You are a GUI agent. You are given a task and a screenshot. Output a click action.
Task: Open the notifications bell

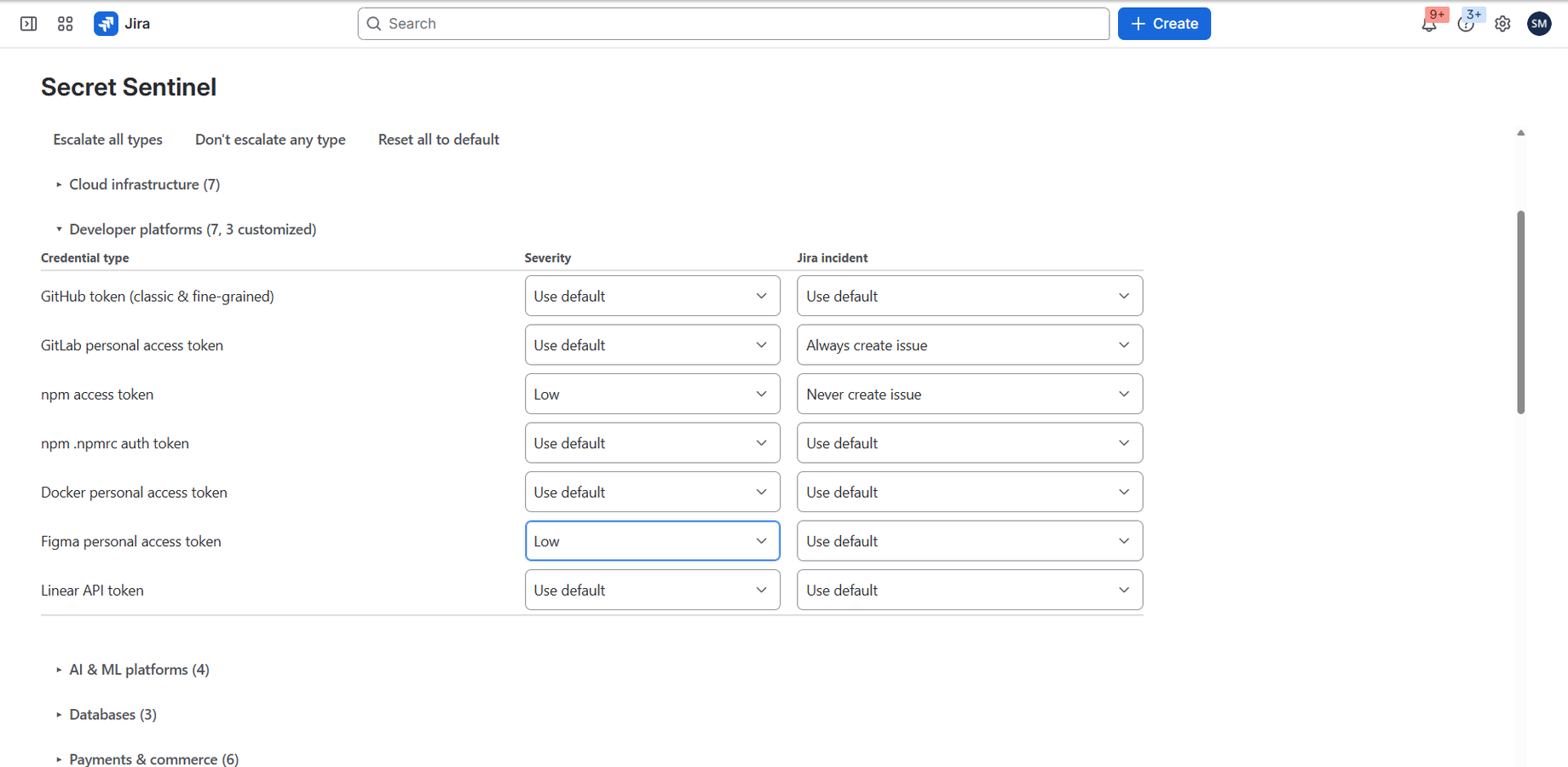[x=1429, y=24]
